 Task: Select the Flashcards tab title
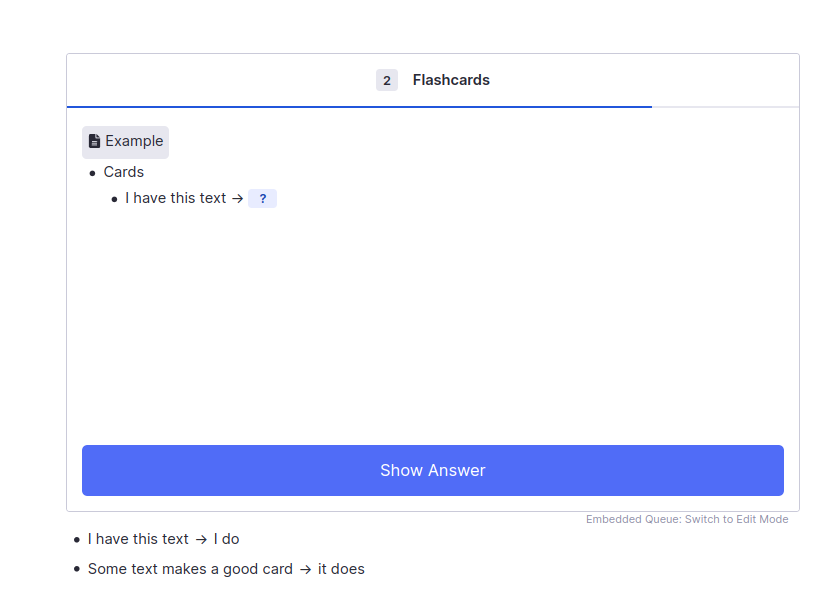[x=451, y=80]
